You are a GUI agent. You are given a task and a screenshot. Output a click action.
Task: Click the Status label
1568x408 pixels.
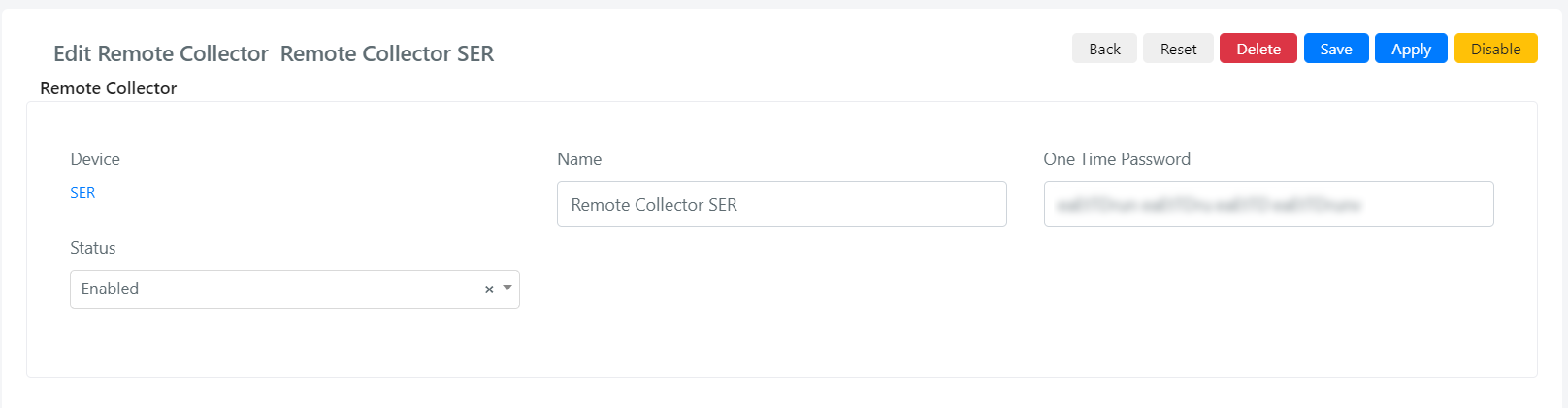point(93,248)
